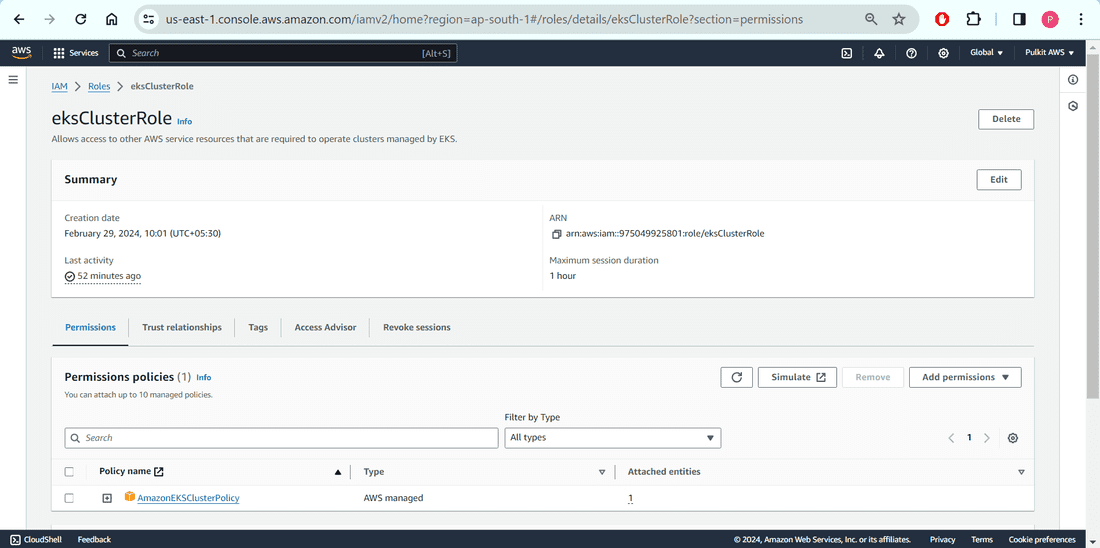The width and height of the screenshot is (1100, 548).
Task: Bookmark this page with the star icon
Action: point(899,20)
